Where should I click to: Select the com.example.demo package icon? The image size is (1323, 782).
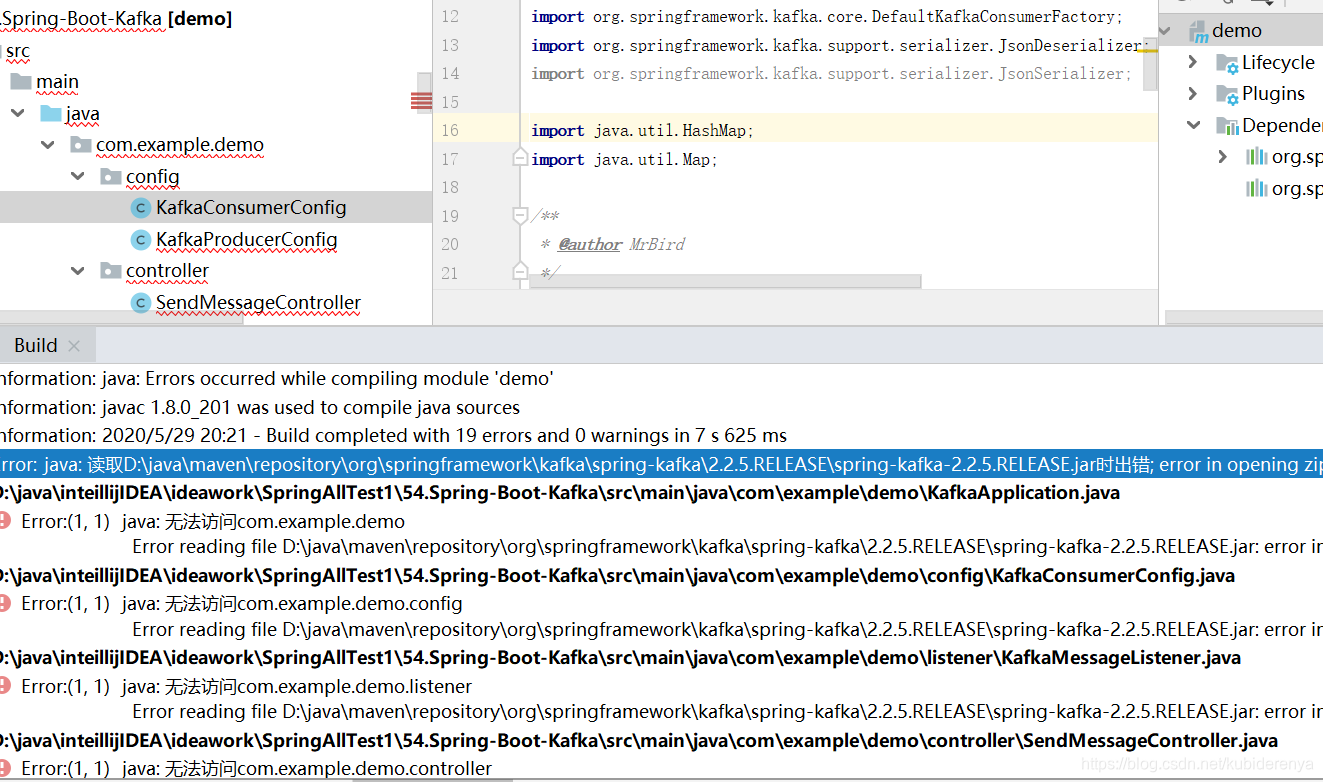click(x=81, y=145)
